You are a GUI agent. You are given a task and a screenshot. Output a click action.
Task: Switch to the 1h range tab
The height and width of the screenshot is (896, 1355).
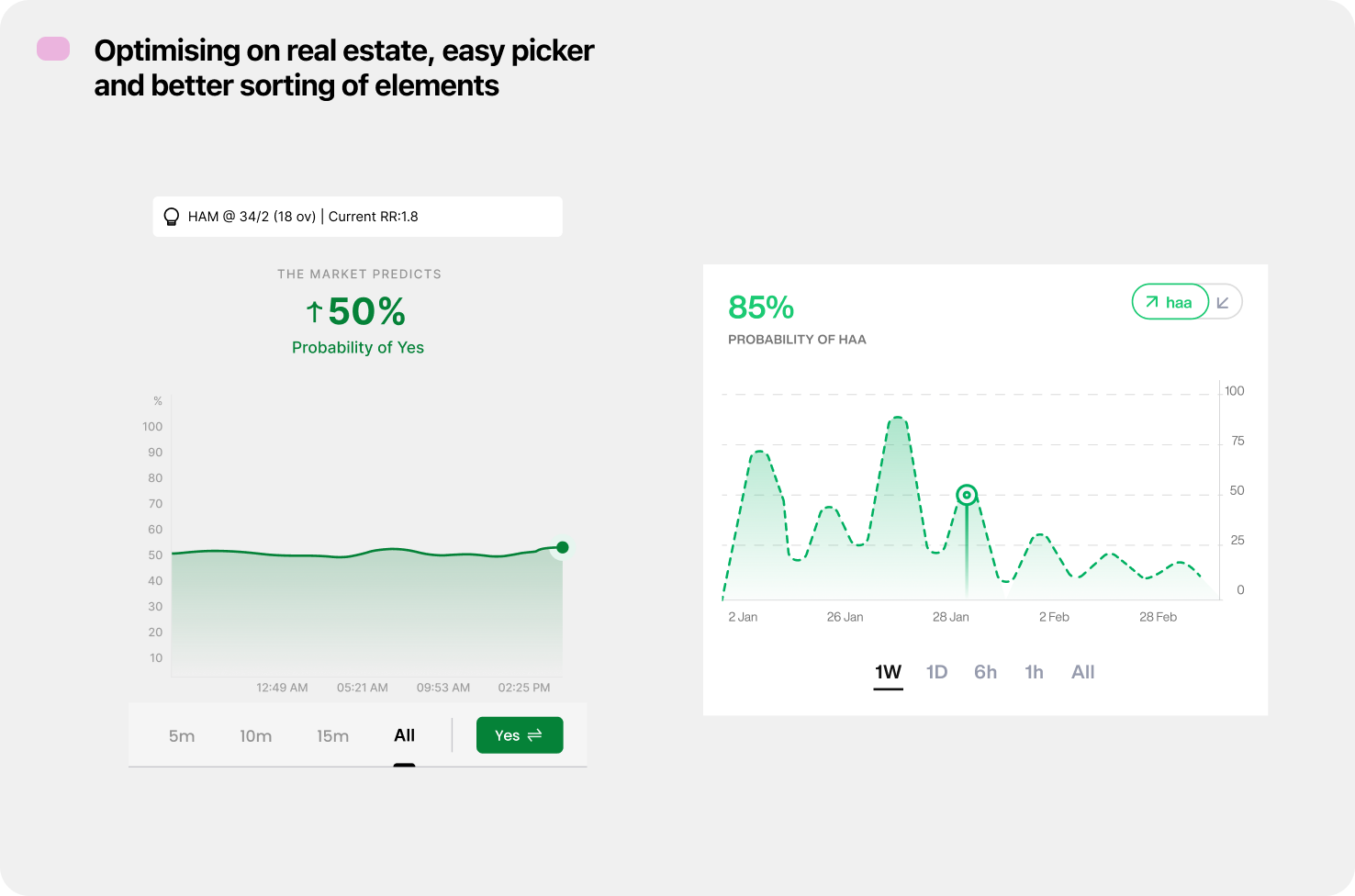[x=1035, y=672]
